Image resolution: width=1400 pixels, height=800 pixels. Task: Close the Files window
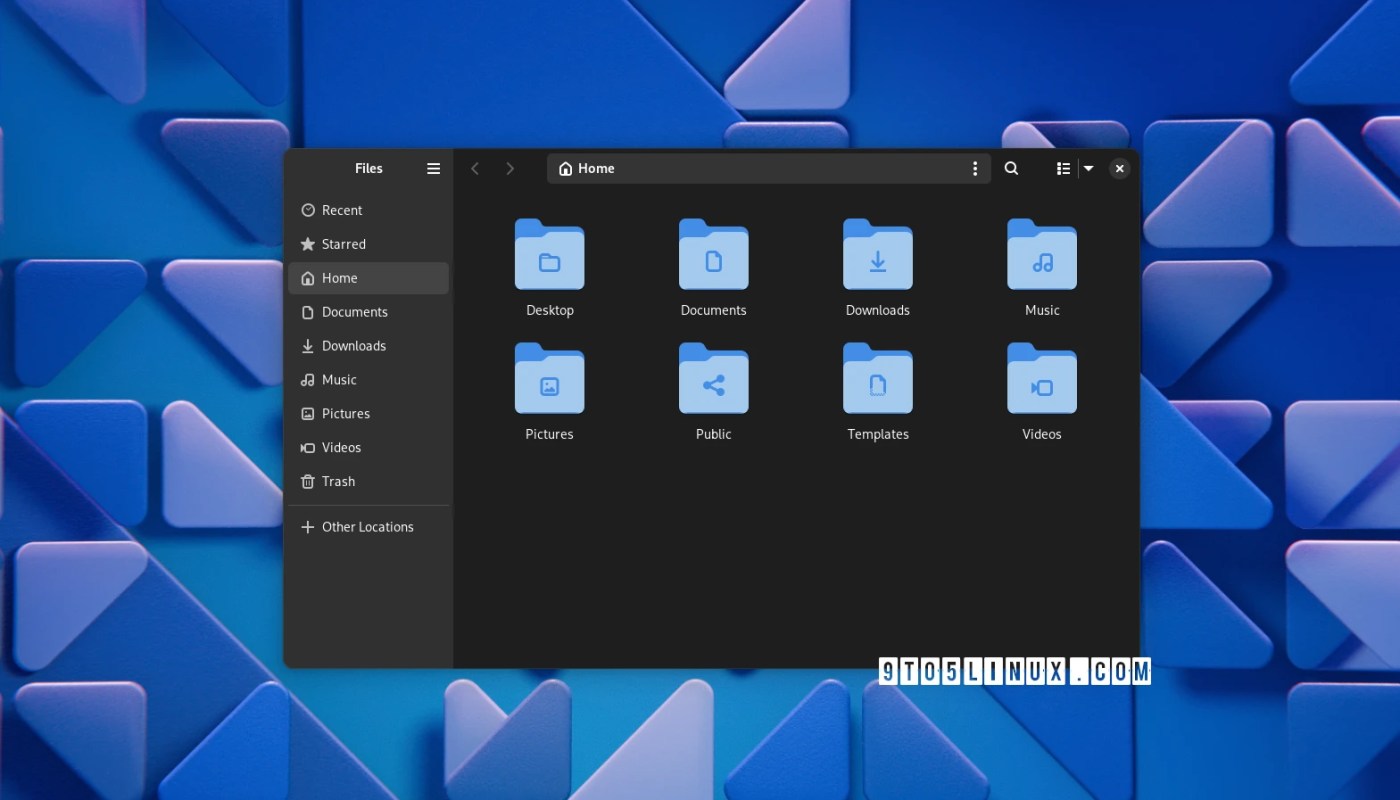coord(1120,169)
